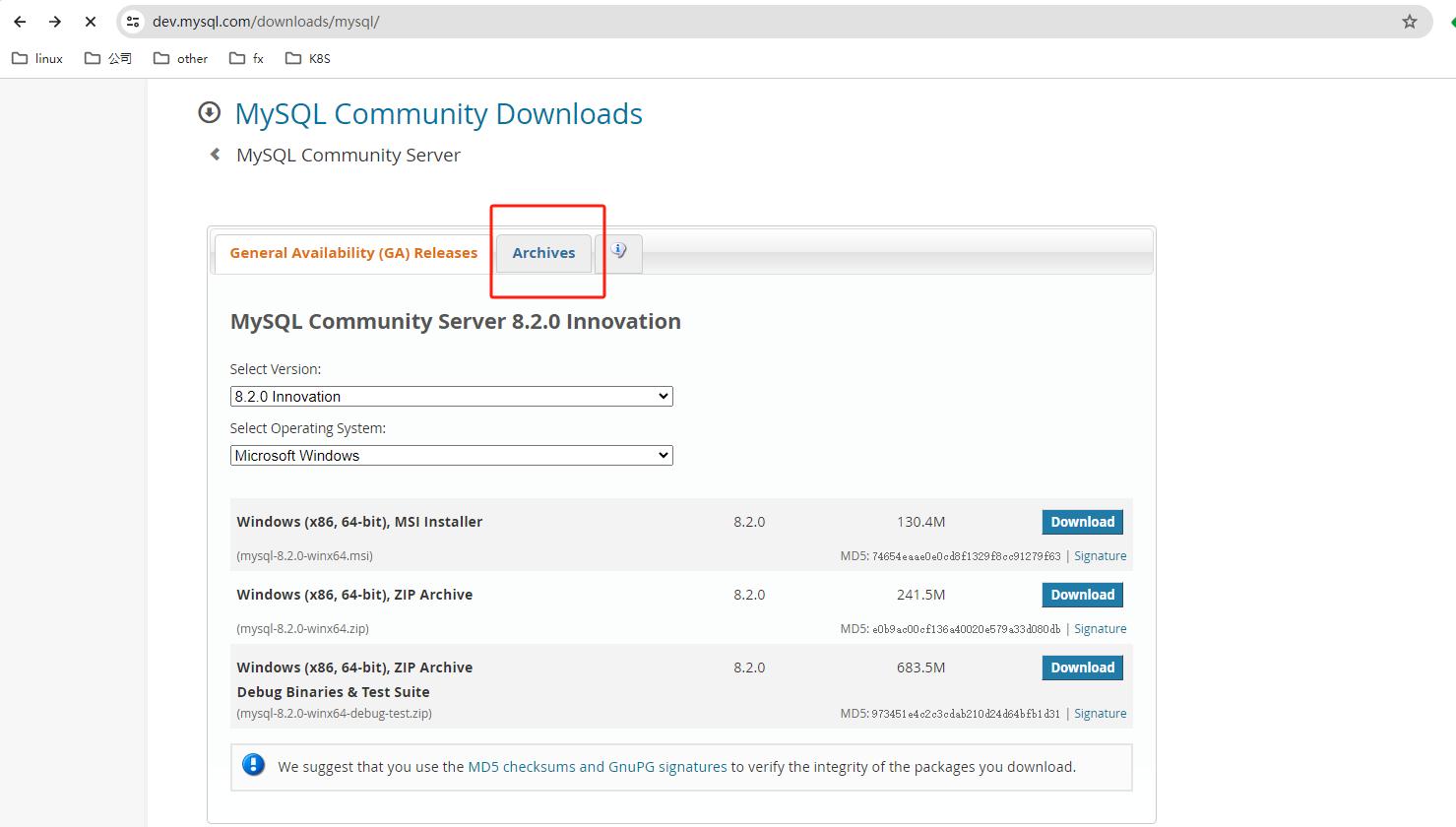This screenshot has width=1456, height=827.
Task: Download the 241.5M ZIP Archive
Action: tap(1082, 595)
